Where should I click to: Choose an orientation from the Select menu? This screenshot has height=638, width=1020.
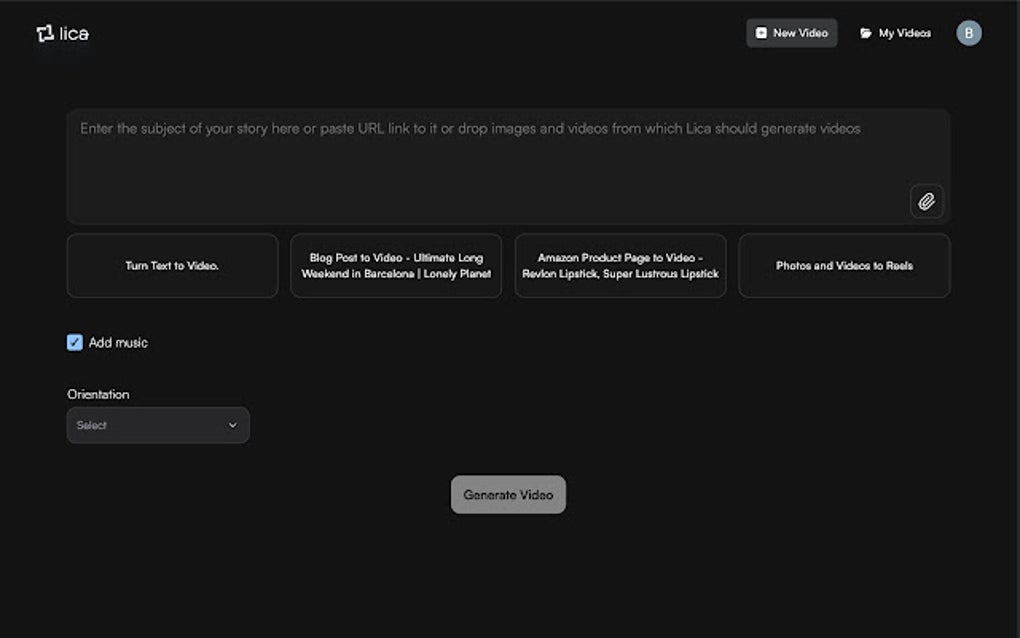(x=157, y=424)
